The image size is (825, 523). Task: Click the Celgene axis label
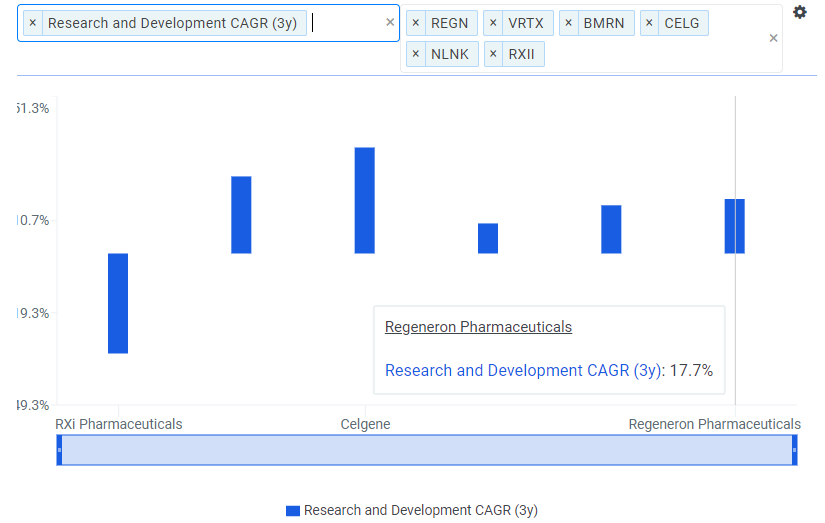(365, 424)
